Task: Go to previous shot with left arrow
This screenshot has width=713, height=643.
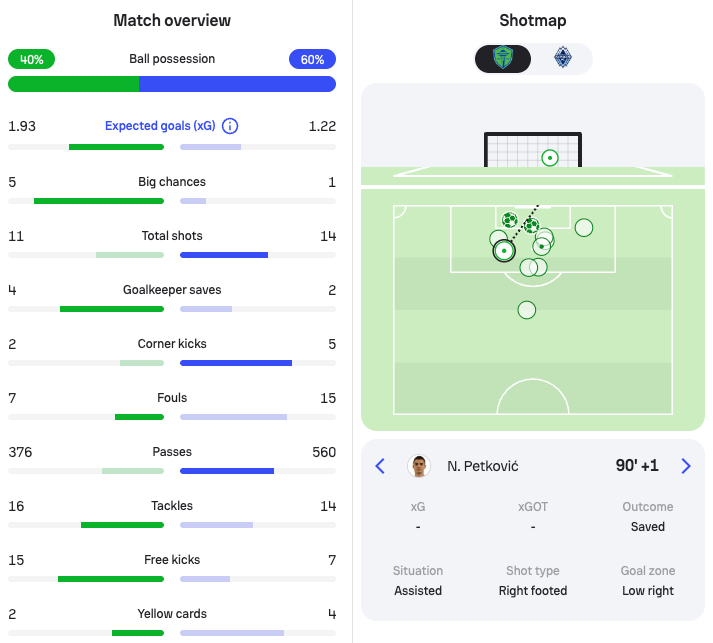Action: (380, 466)
